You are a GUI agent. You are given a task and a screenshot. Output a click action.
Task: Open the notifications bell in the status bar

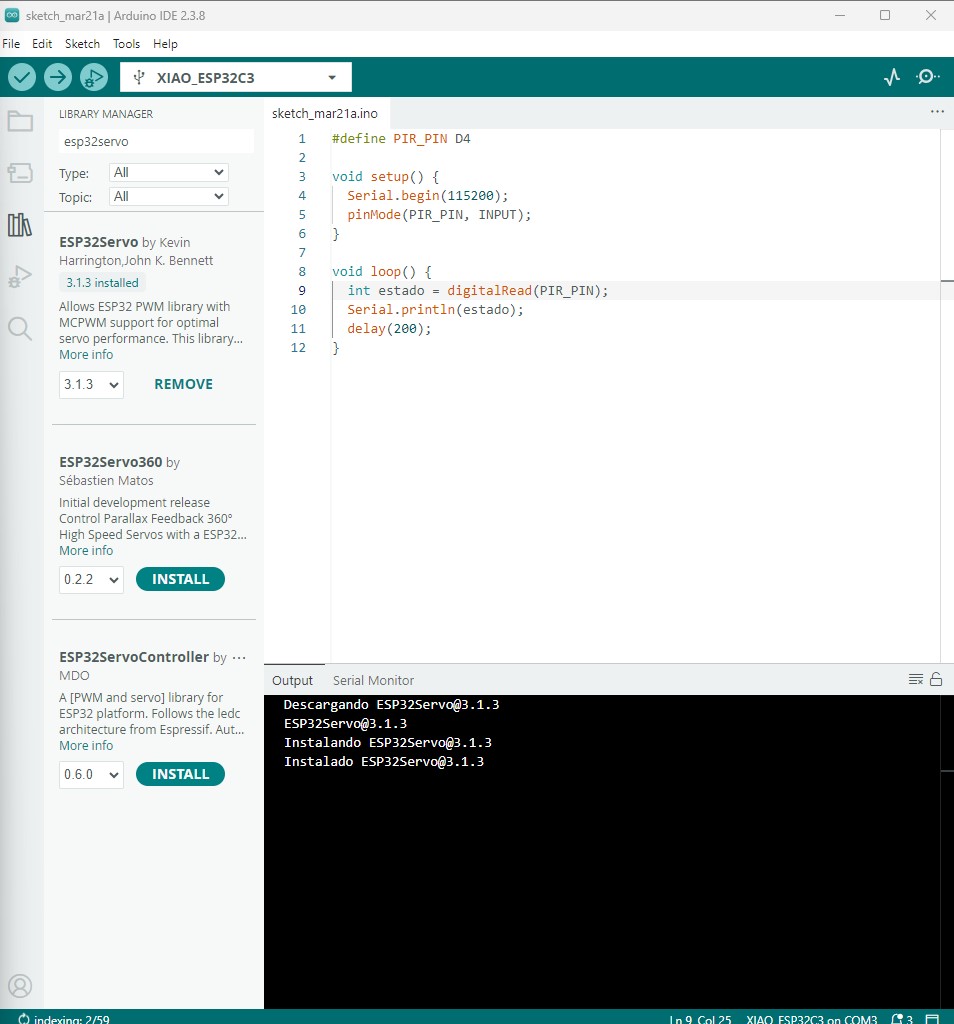[x=902, y=1018]
